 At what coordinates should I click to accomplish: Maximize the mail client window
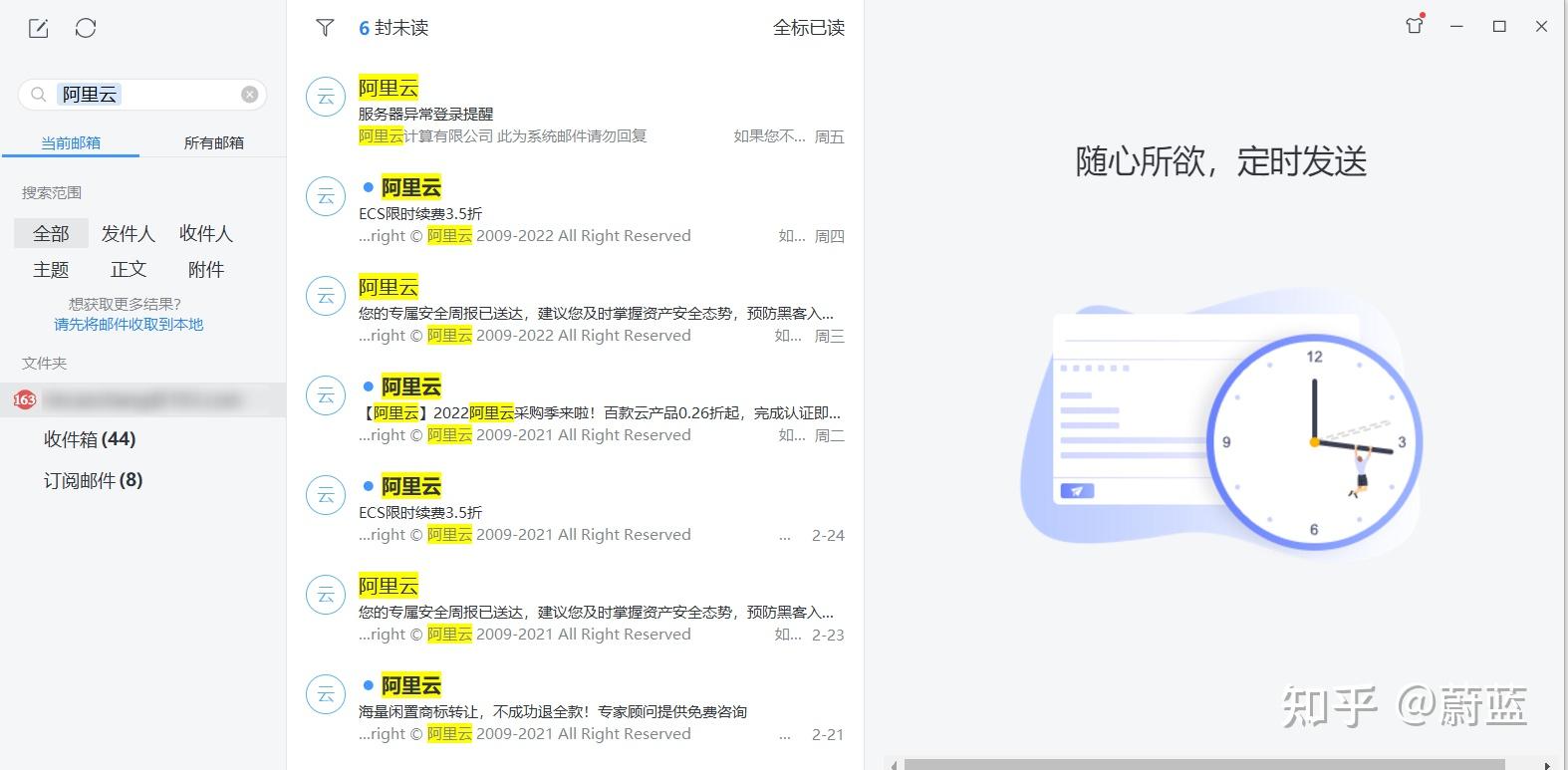click(x=1499, y=27)
